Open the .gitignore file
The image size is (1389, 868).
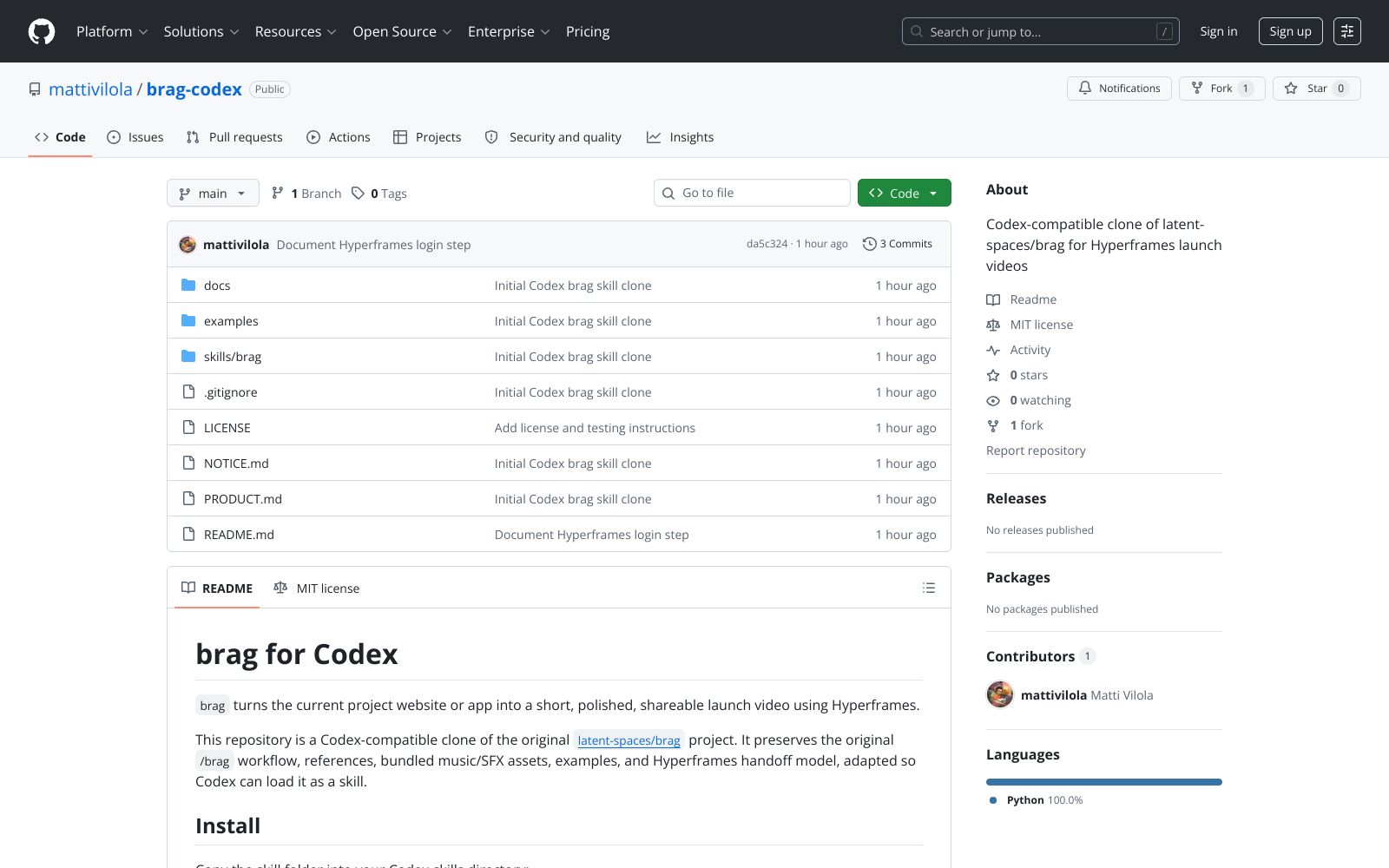click(230, 392)
